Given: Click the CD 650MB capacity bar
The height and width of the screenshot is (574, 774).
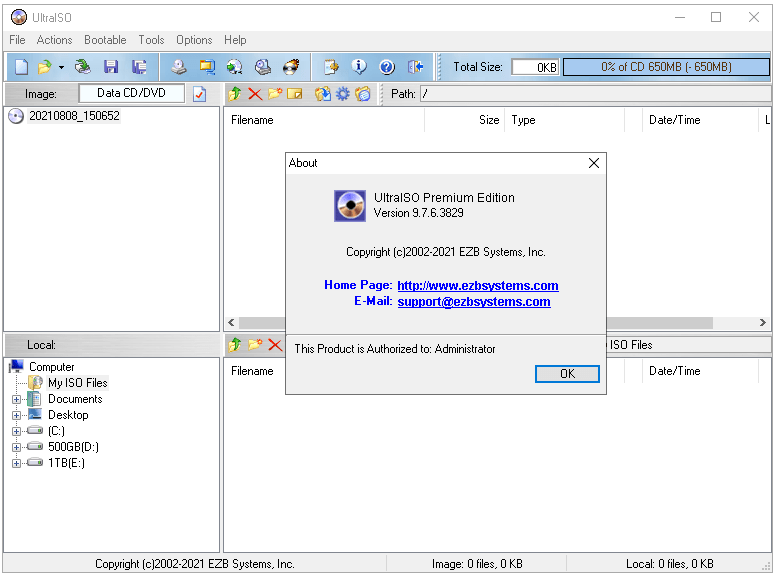Looking at the screenshot, I should 666,67.
